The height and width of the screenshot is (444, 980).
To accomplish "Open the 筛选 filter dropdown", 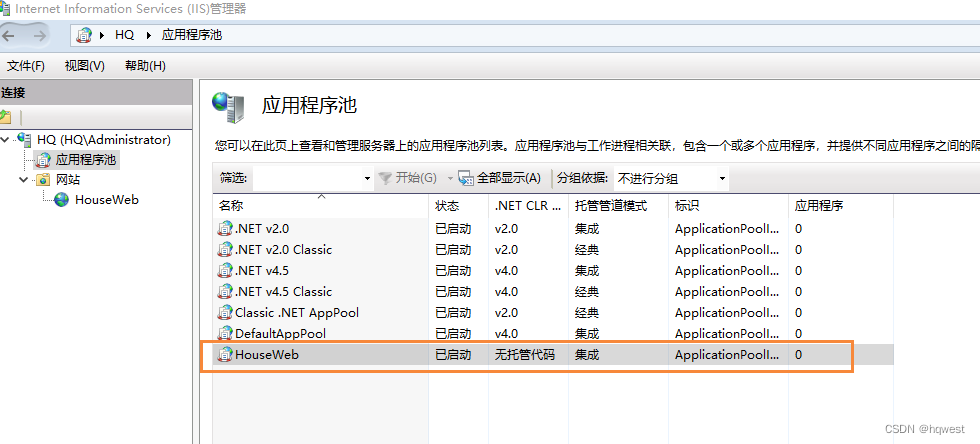I will pos(368,179).
